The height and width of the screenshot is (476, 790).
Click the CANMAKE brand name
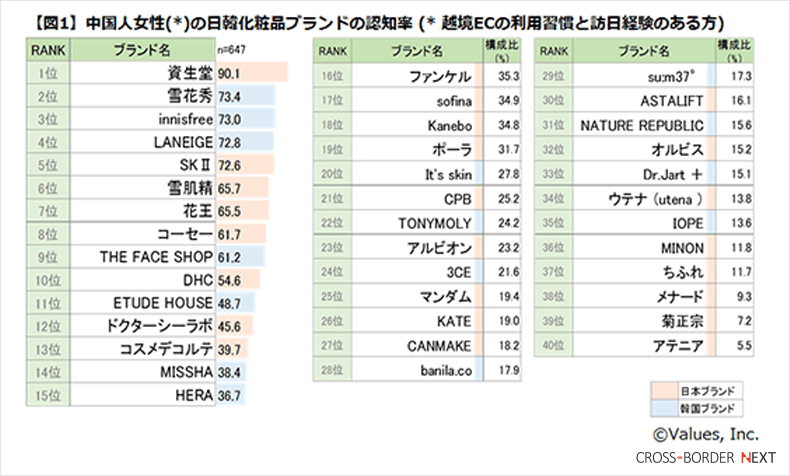(x=439, y=346)
